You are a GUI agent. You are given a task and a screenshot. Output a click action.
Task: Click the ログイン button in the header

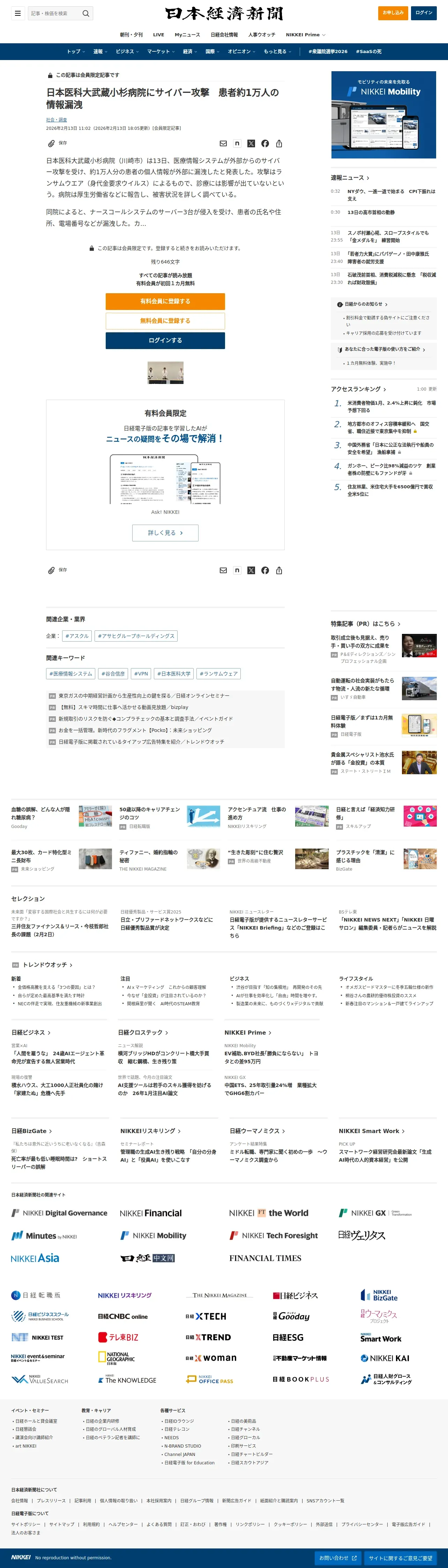[424, 13]
